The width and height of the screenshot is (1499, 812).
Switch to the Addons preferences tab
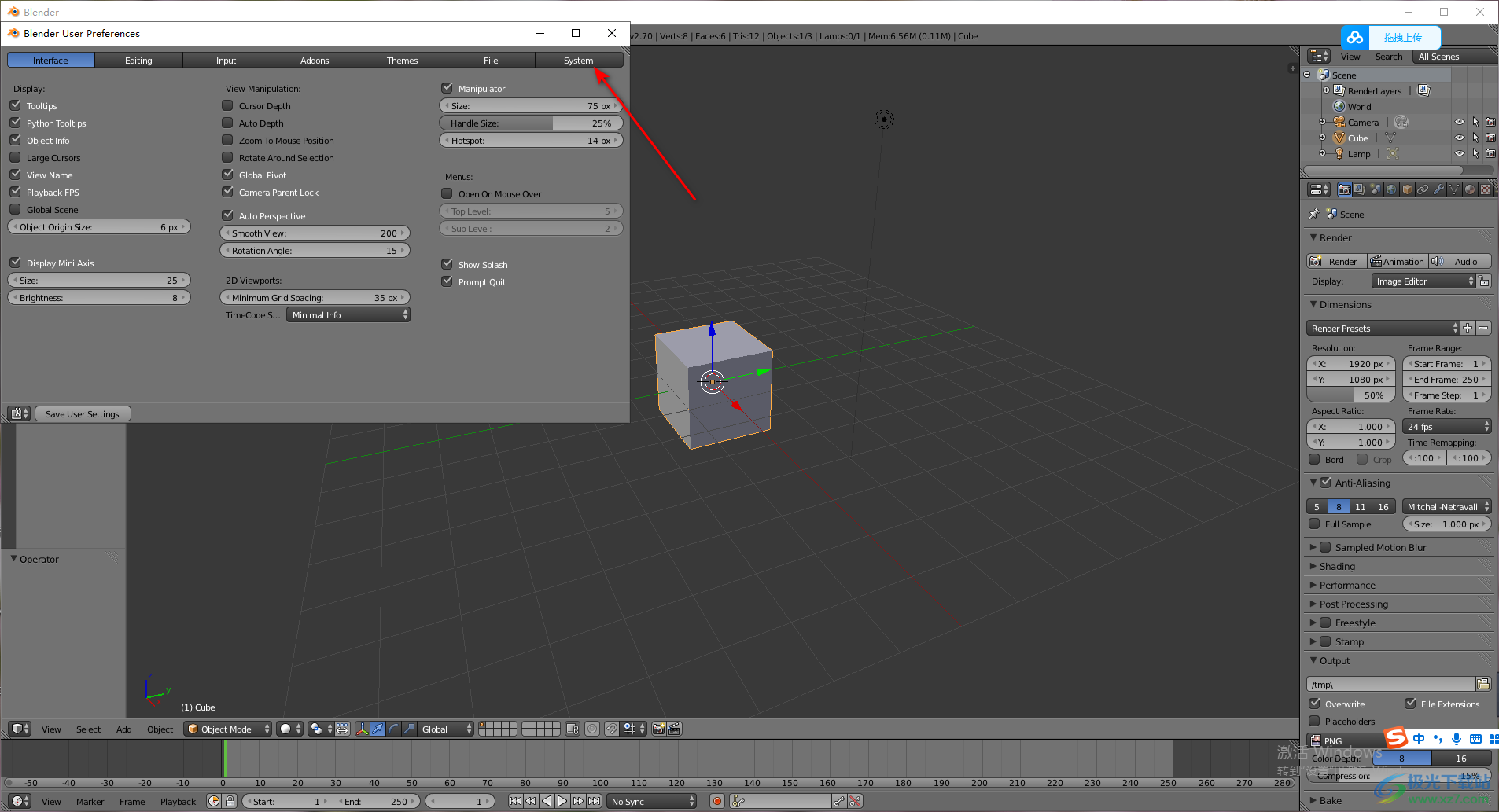coord(315,61)
